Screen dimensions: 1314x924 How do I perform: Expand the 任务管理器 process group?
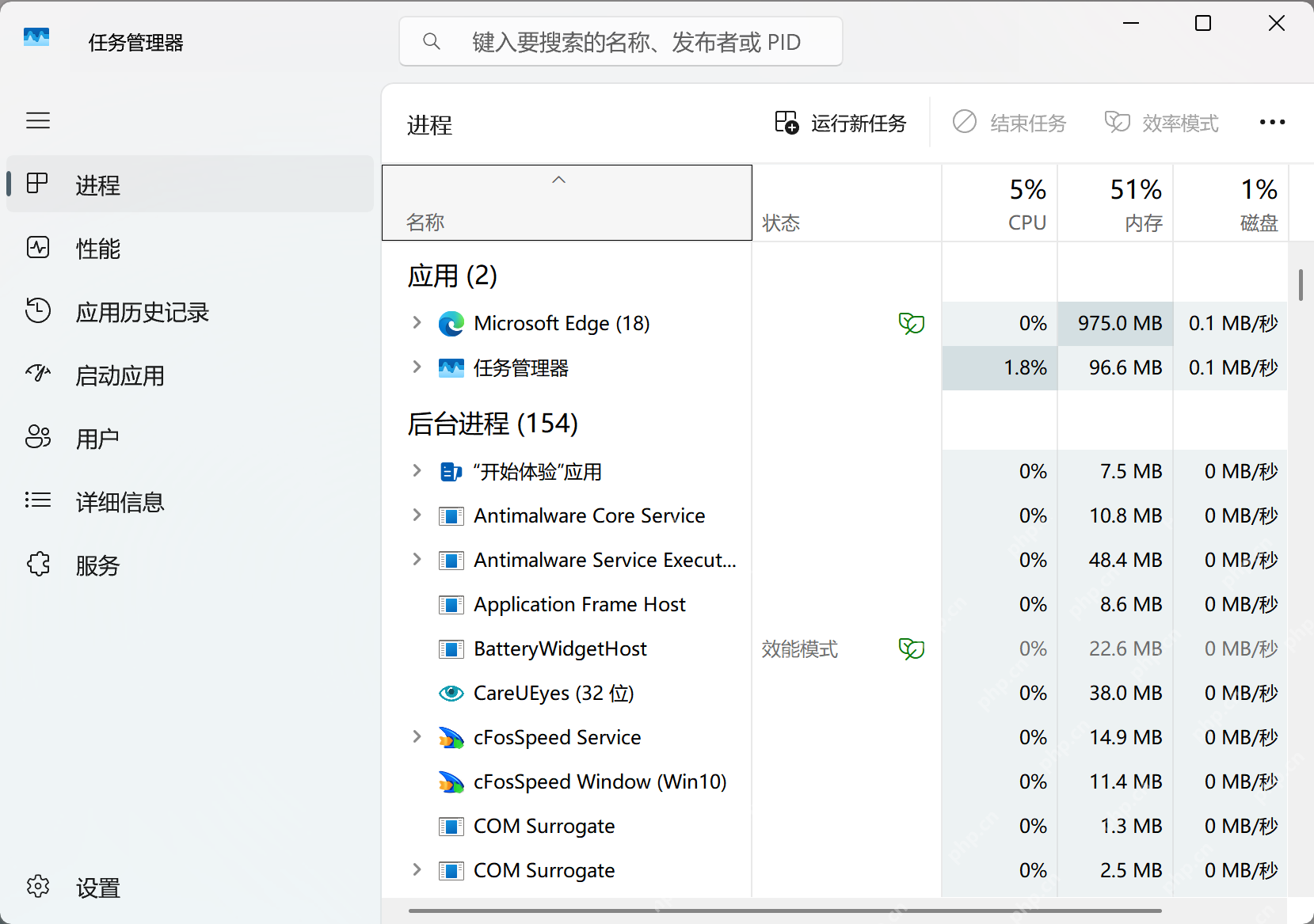click(x=417, y=367)
